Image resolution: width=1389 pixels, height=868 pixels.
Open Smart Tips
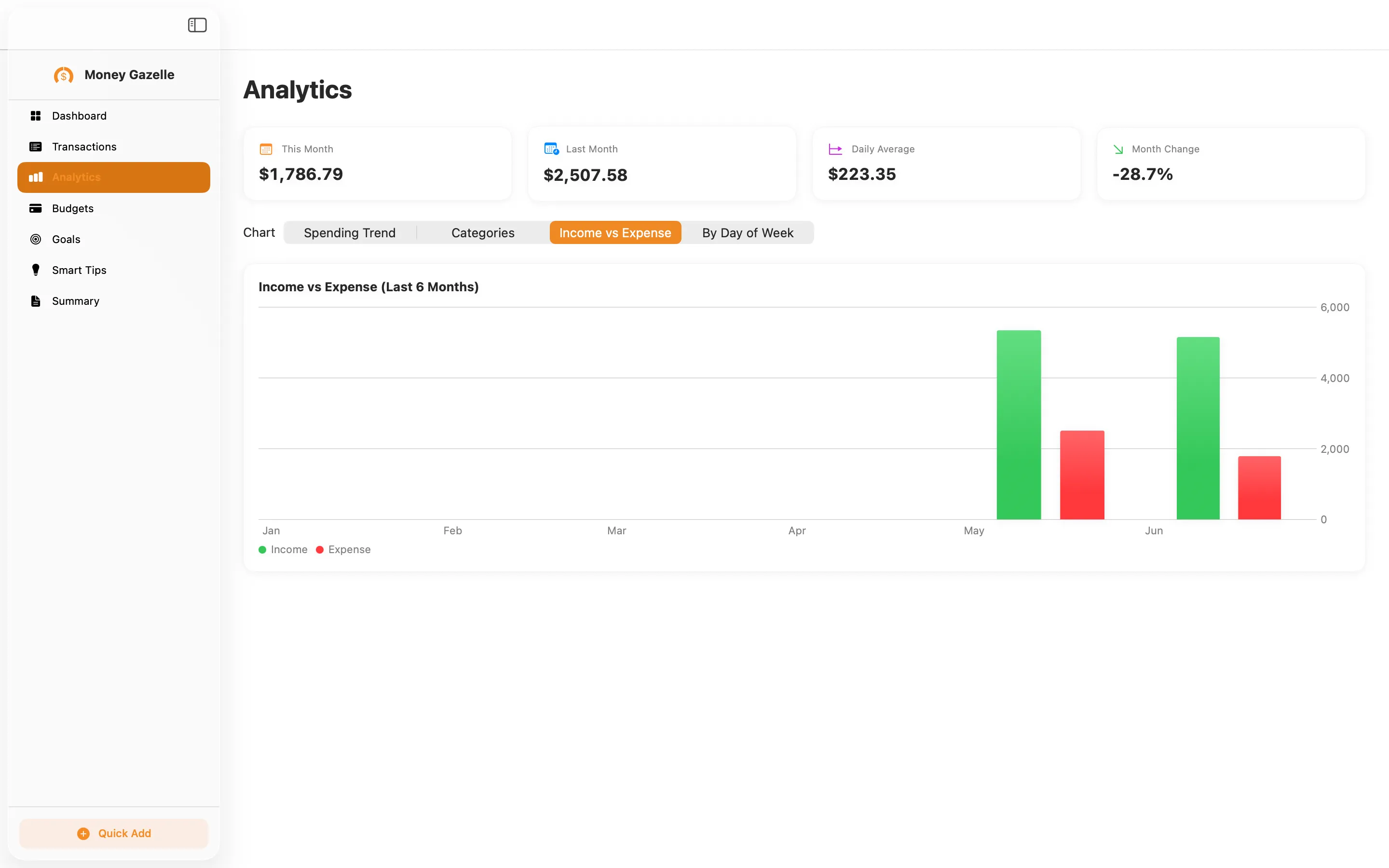114,270
